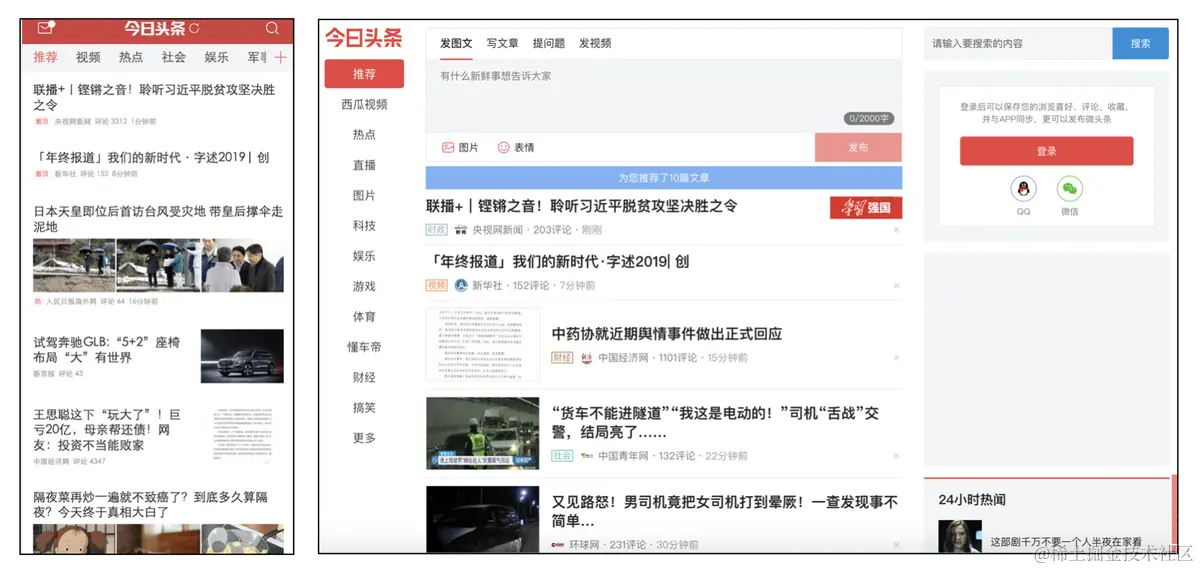Select the 热点 tab in mobile view
The image size is (1200, 570).
pyautogui.click(x=131, y=58)
